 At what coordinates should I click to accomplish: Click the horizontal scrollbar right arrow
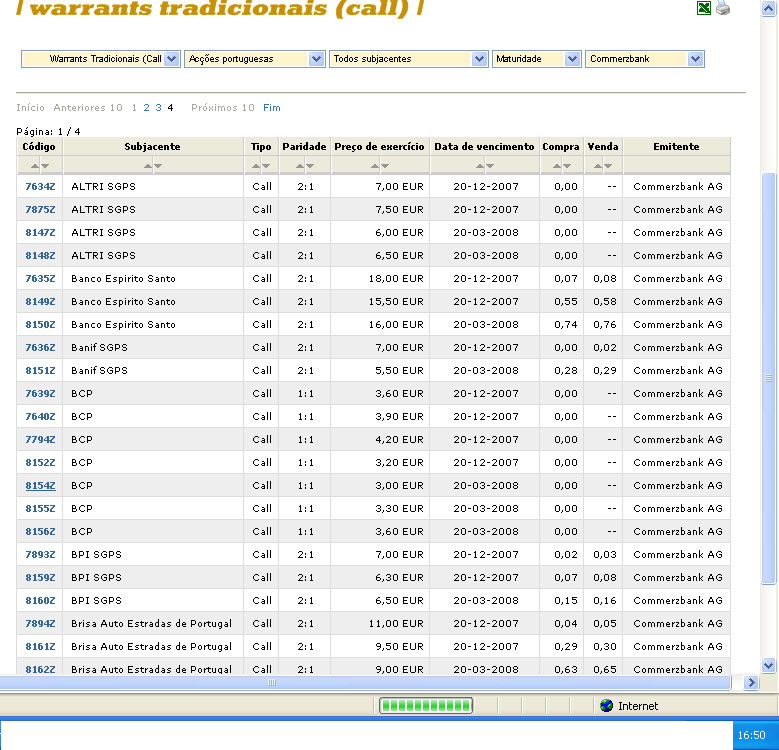click(752, 682)
